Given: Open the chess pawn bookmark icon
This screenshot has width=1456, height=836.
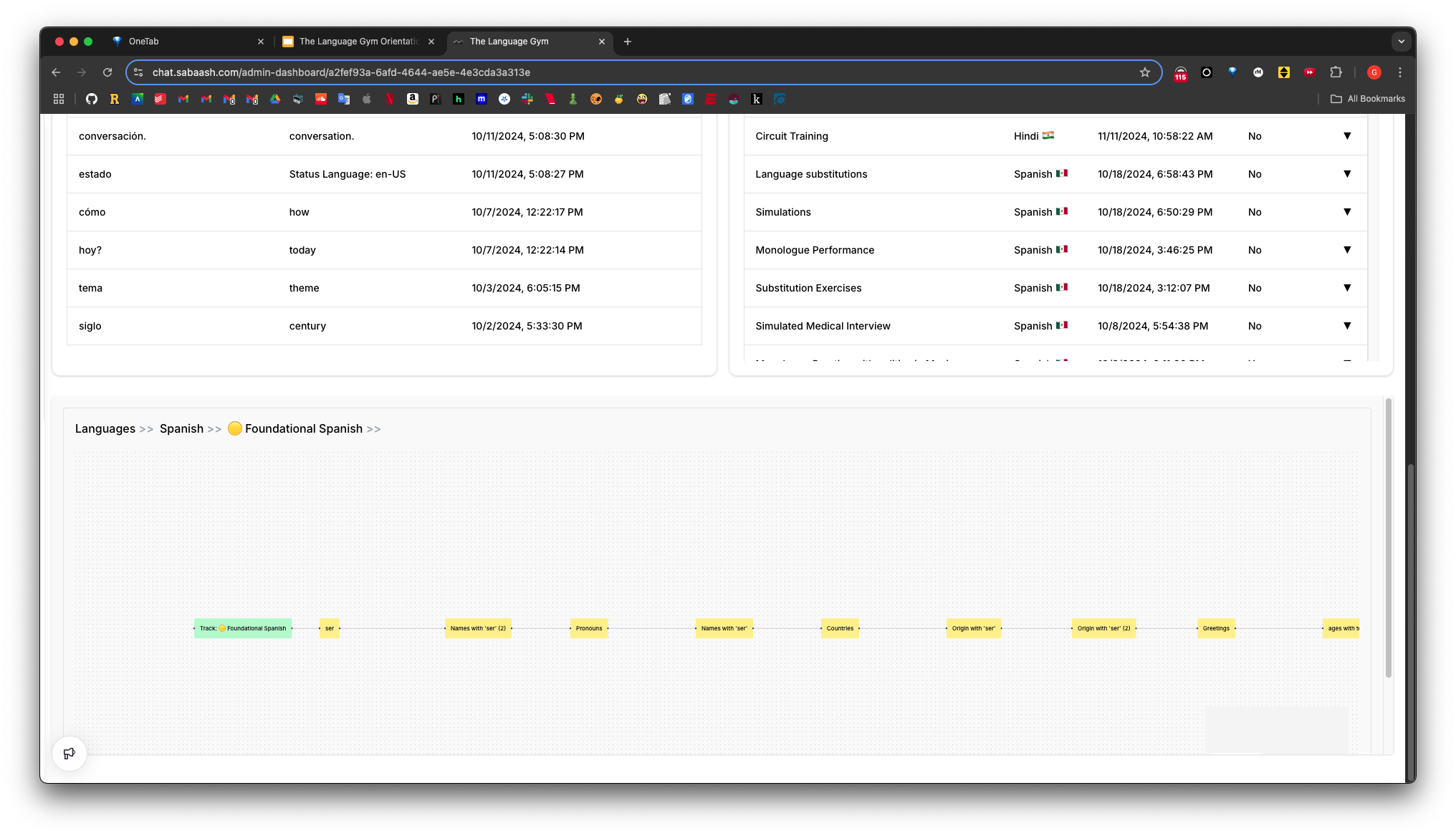Looking at the screenshot, I should tap(573, 99).
